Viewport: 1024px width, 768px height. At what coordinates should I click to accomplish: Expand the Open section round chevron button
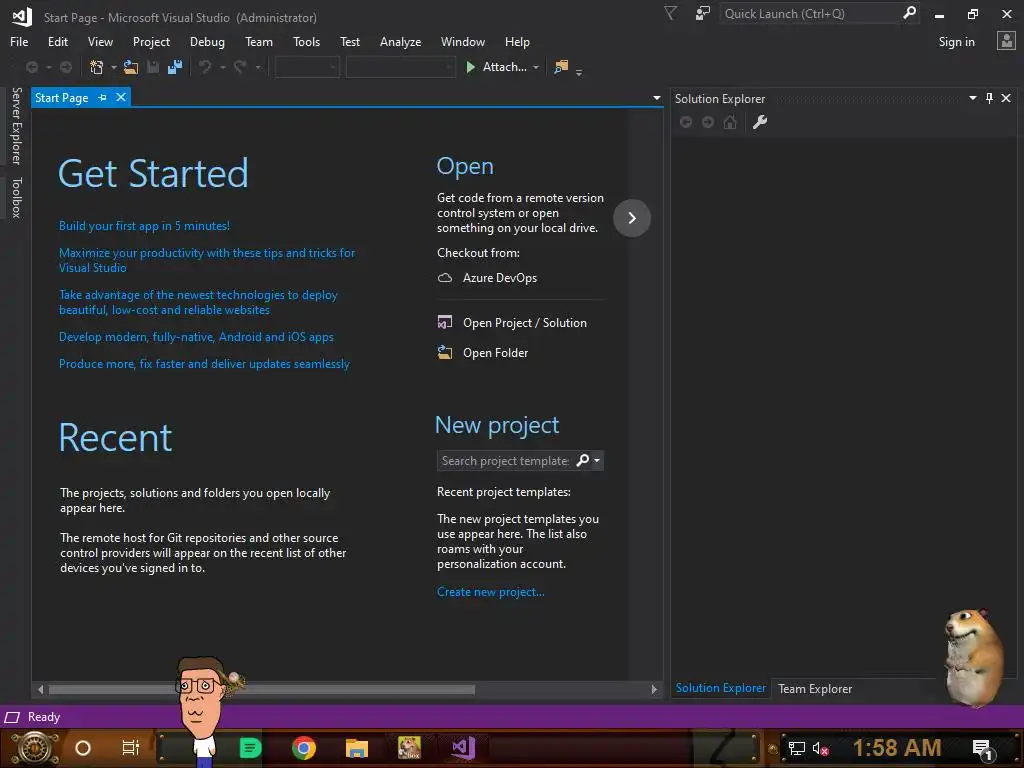click(x=632, y=217)
